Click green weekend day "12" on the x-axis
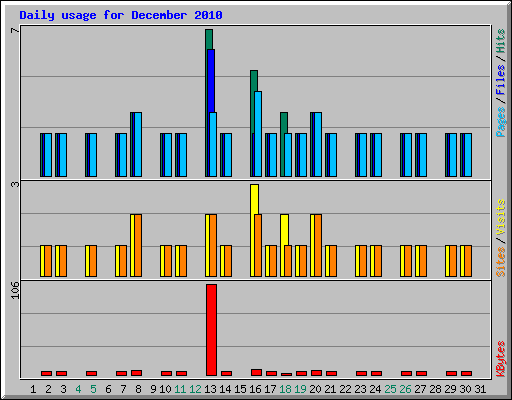The height and width of the screenshot is (400, 512). pyautogui.click(x=195, y=389)
